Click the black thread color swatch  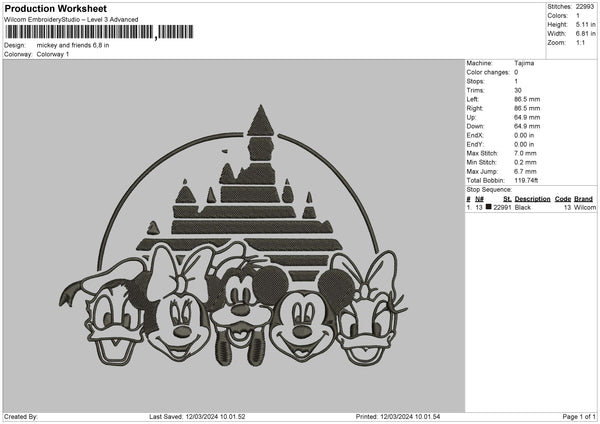pyautogui.click(x=489, y=207)
